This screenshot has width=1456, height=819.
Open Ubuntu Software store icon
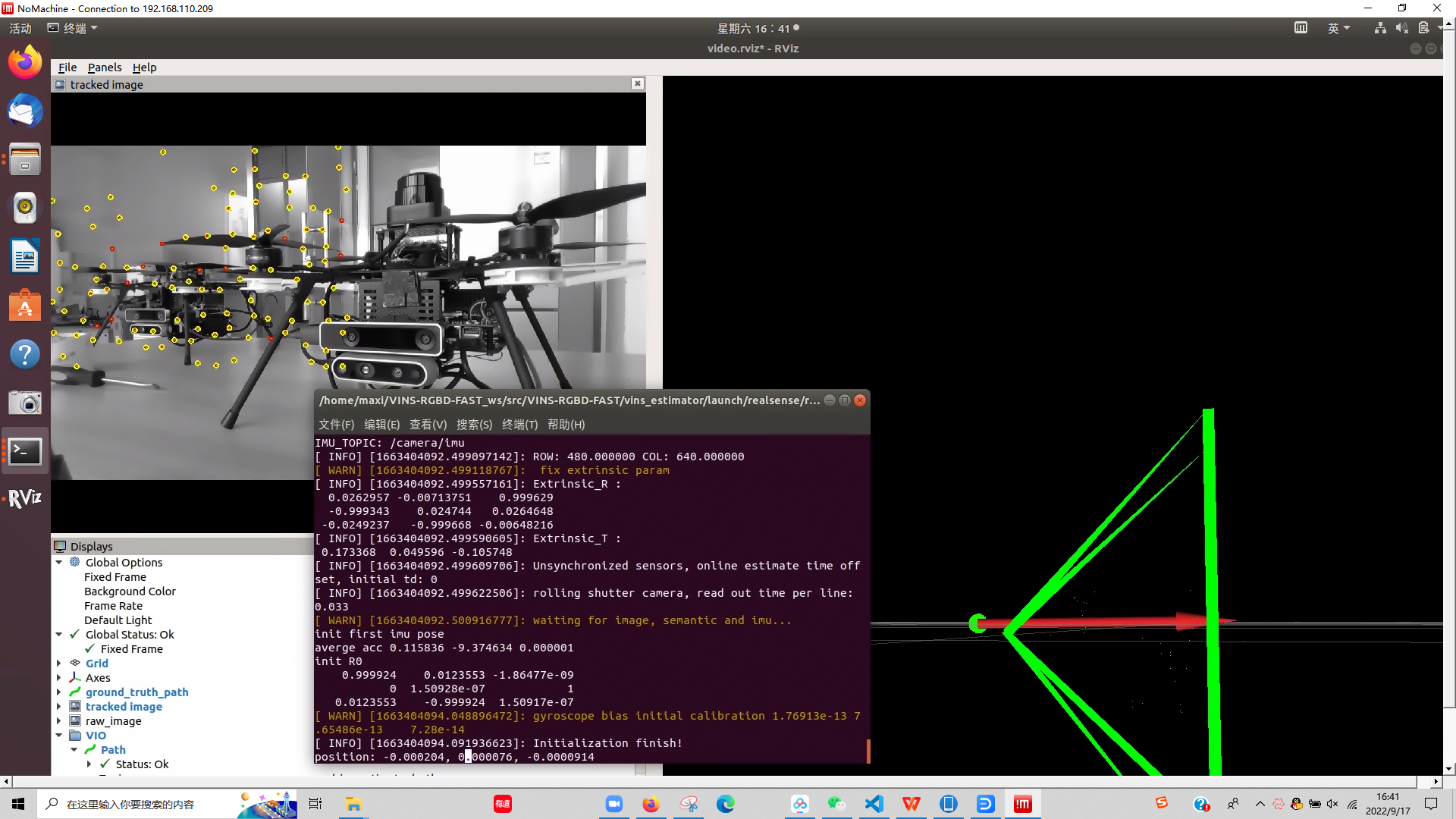pyautogui.click(x=25, y=306)
